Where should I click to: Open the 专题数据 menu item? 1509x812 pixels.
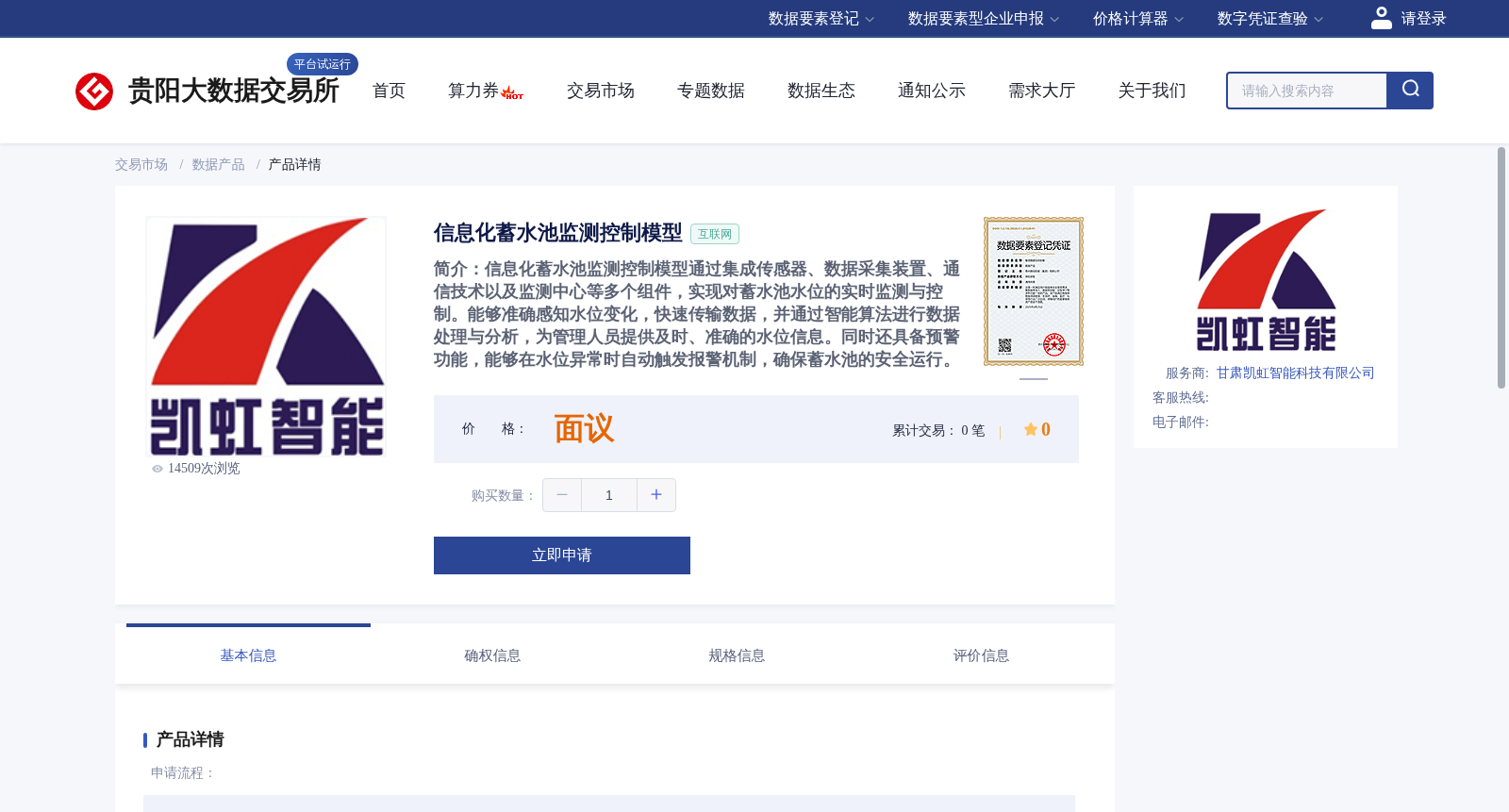pyautogui.click(x=711, y=91)
